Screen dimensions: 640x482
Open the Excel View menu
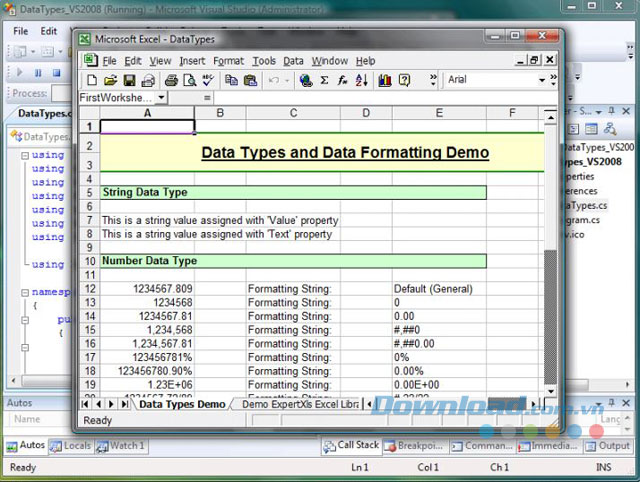160,61
